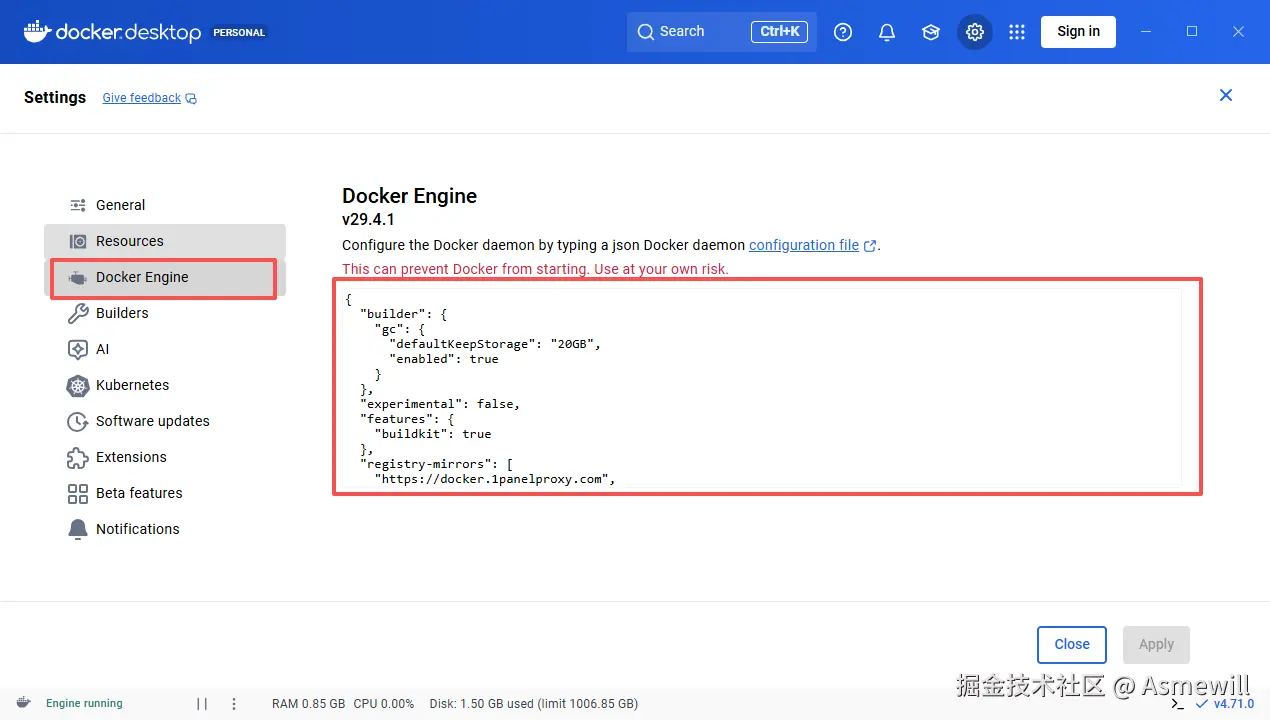Close Settings with the blue X icon
The height and width of the screenshot is (720, 1270).
point(1226,95)
